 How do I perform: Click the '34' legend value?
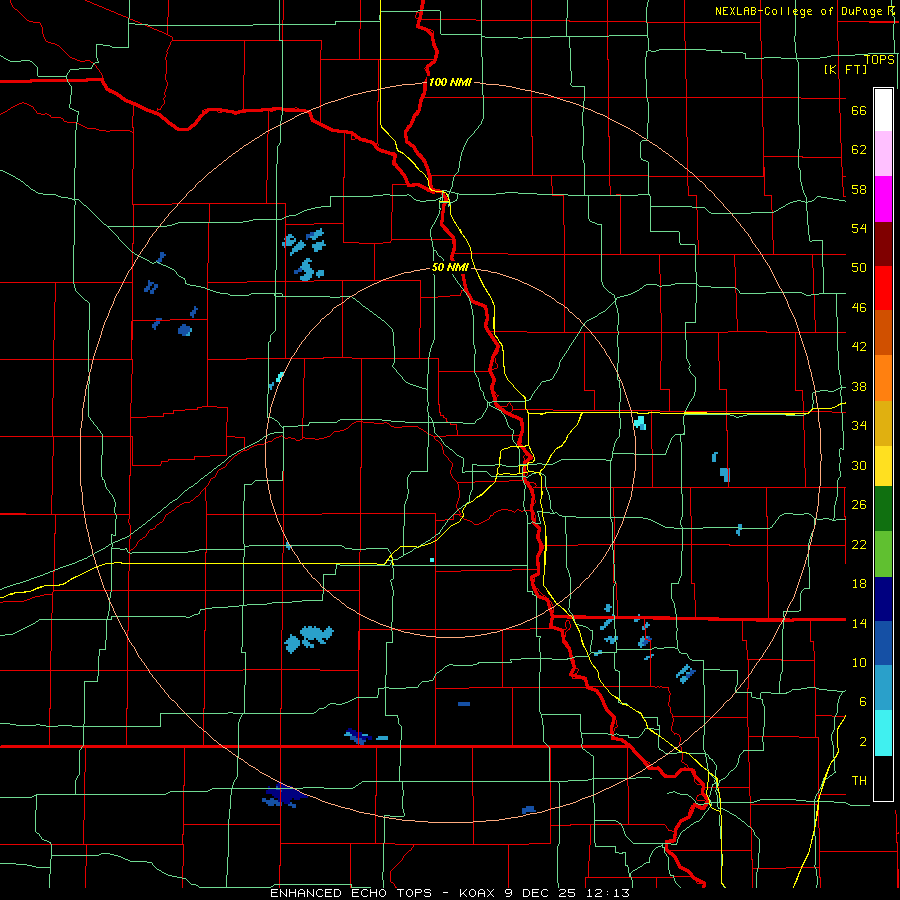coord(859,426)
